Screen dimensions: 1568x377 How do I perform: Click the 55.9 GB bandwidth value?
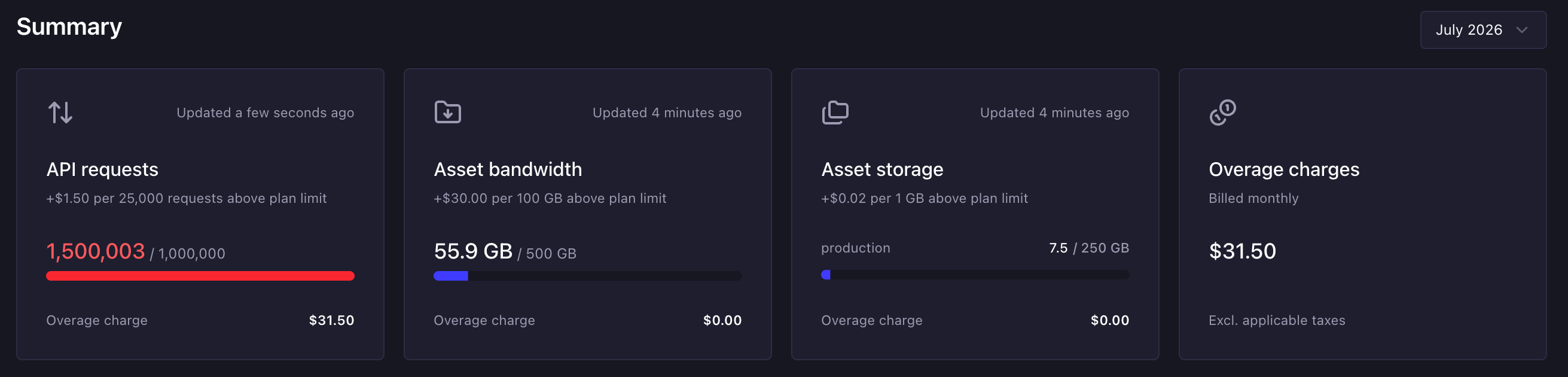[473, 251]
